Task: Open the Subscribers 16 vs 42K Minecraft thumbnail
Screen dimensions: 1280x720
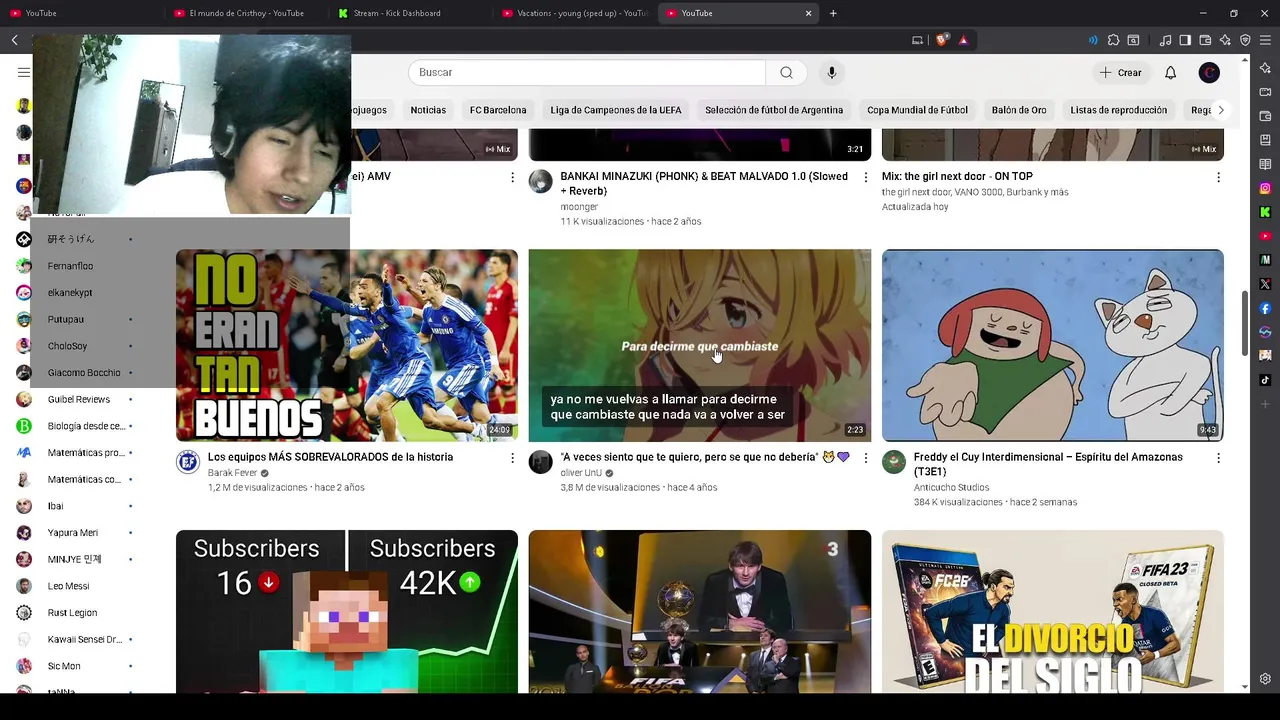Action: pyautogui.click(x=347, y=611)
